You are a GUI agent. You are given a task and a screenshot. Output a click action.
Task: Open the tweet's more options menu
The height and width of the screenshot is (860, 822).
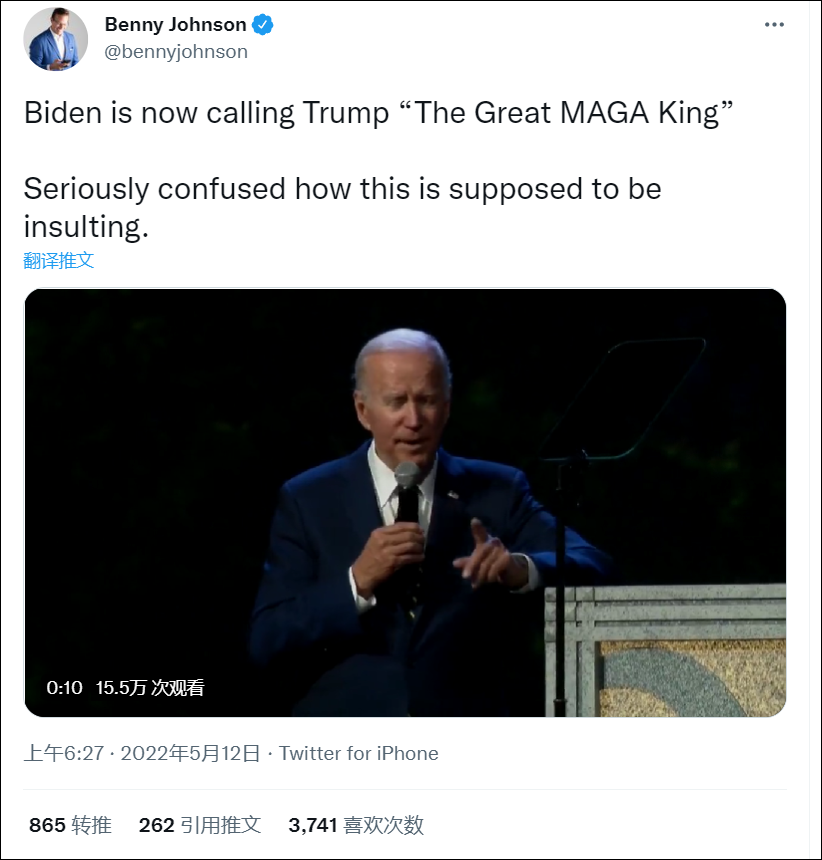click(x=774, y=25)
